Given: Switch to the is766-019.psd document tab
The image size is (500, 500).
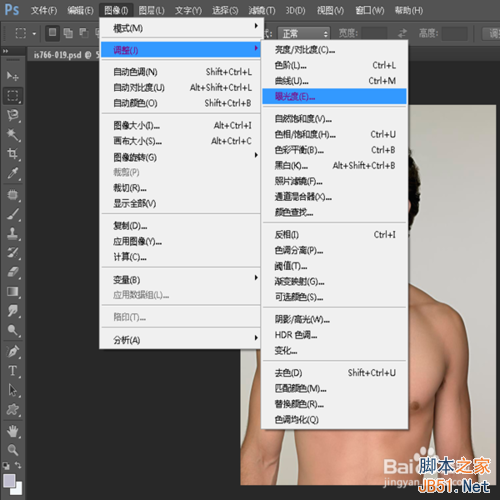Looking at the screenshot, I should pyautogui.click(x=63, y=55).
